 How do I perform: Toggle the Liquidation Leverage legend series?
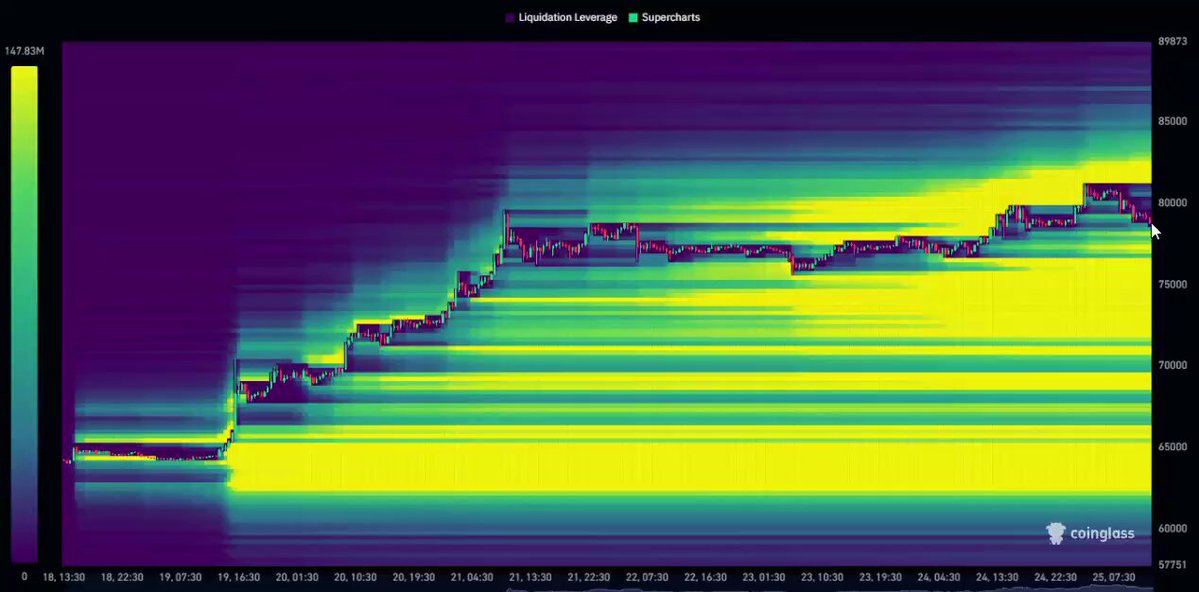coord(561,18)
